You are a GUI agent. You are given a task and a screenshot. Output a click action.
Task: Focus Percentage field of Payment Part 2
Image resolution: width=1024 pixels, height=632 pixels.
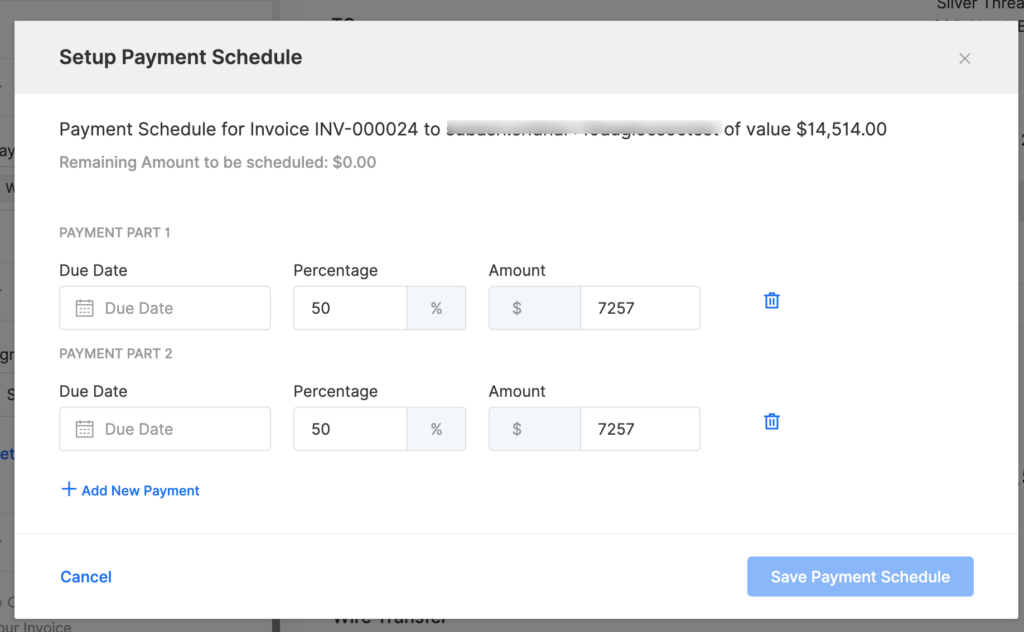tap(350, 429)
